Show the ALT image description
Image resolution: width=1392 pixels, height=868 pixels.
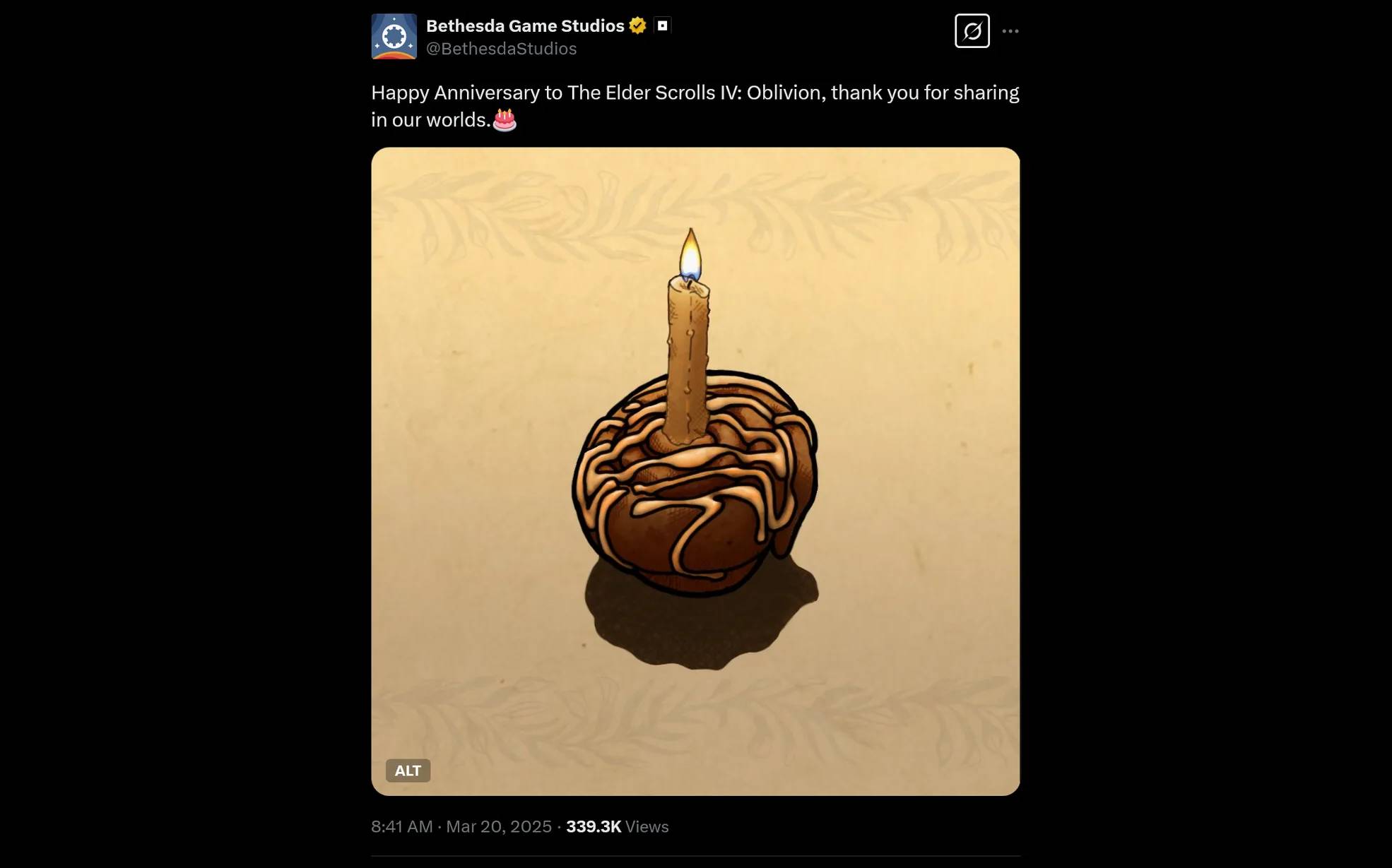408,771
